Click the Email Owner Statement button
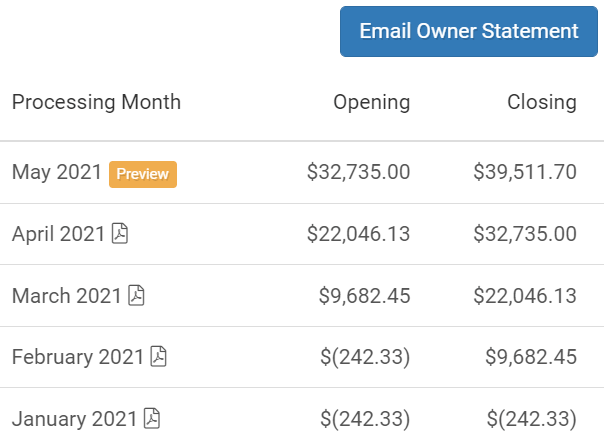This screenshot has height=436, width=604. 469,32
